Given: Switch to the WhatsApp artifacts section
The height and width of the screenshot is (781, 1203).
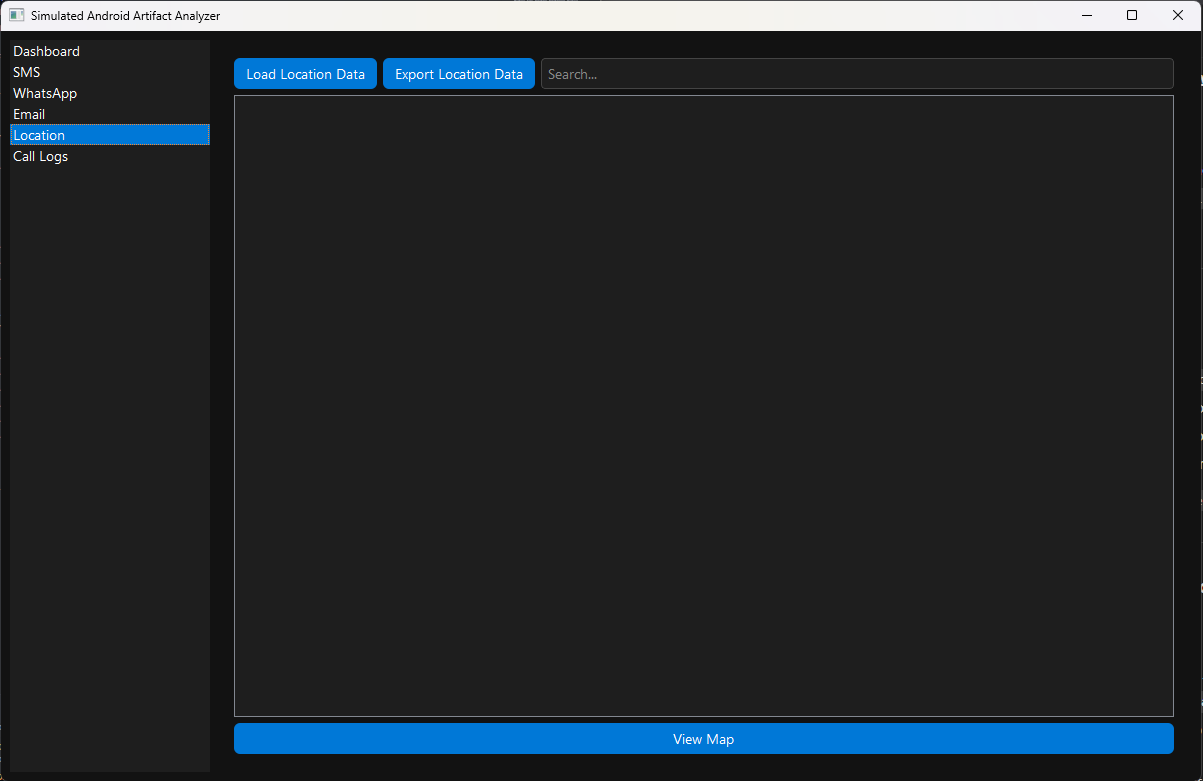Looking at the screenshot, I should pos(44,93).
